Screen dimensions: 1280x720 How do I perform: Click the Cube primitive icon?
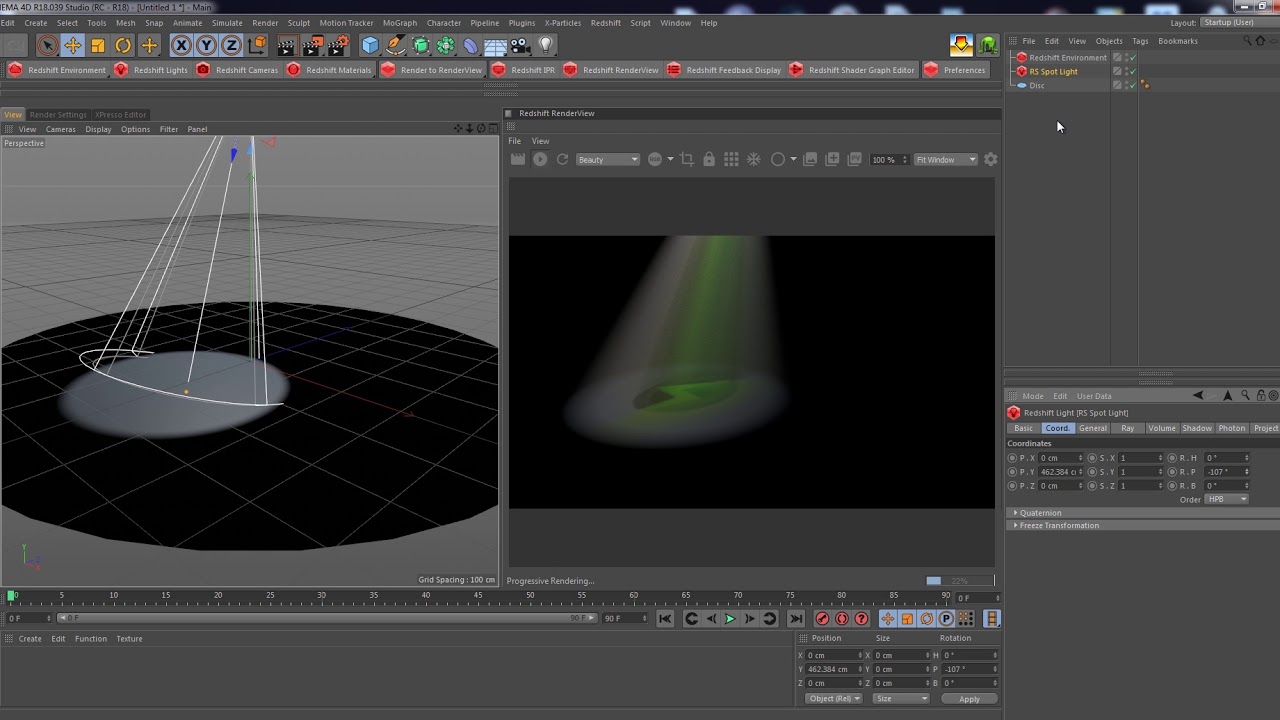click(370, 45)
